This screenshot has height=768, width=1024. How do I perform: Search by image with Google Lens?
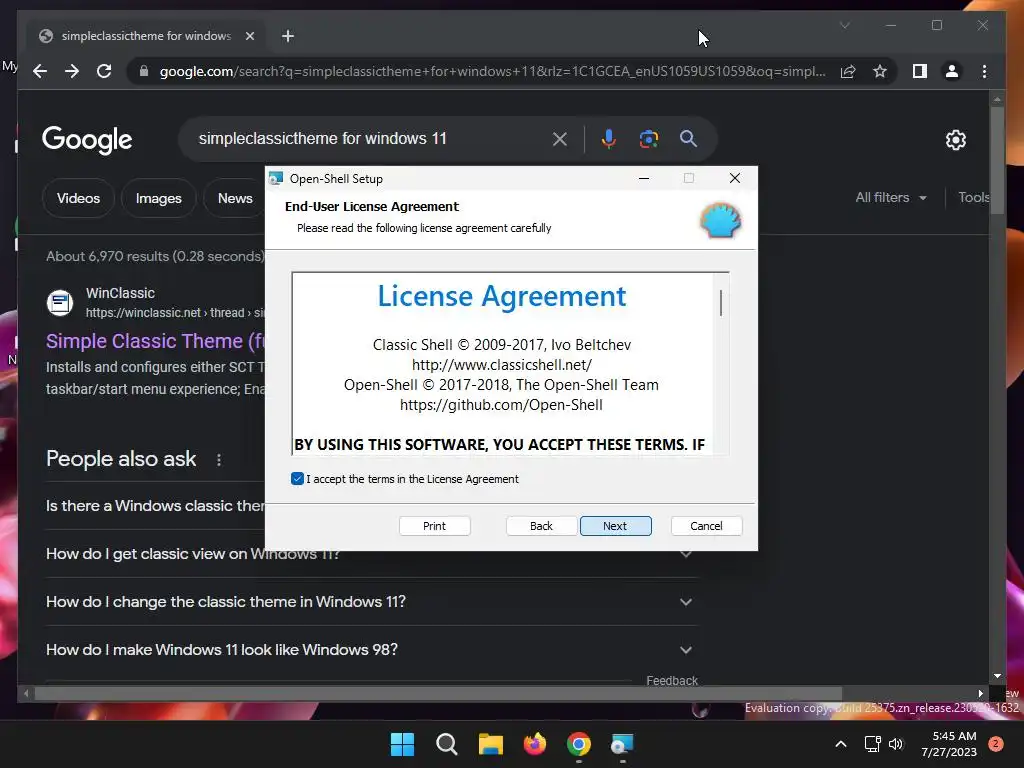tap(648, 139)
